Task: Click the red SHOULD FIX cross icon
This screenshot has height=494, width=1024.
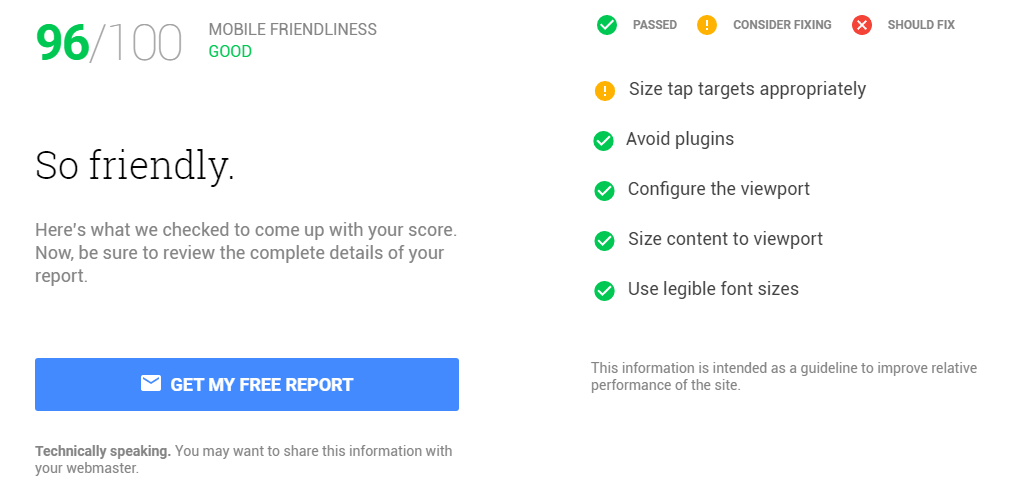Action: click(862, 25)
